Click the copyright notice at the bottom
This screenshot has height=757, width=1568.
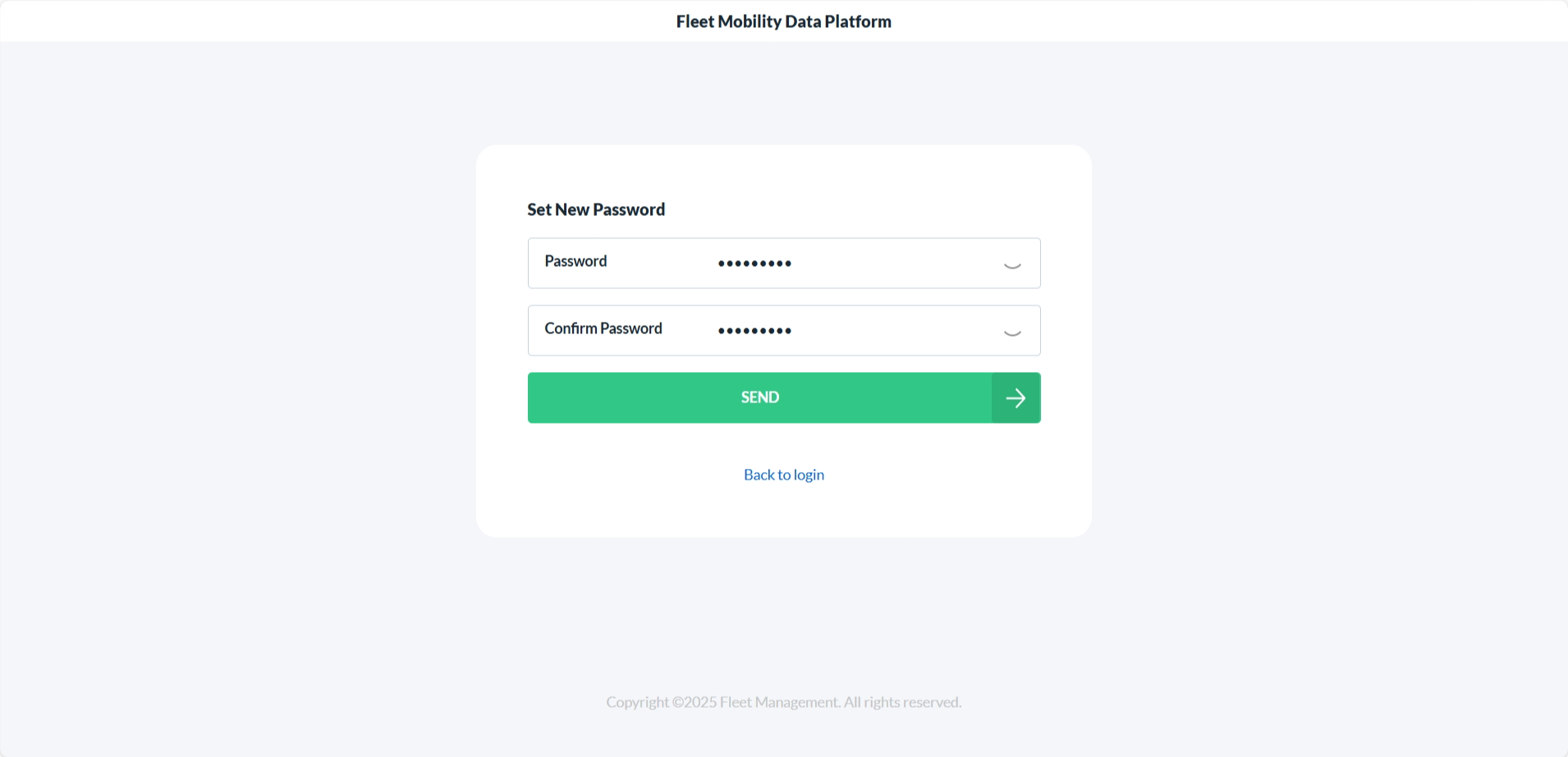(783, 702)
